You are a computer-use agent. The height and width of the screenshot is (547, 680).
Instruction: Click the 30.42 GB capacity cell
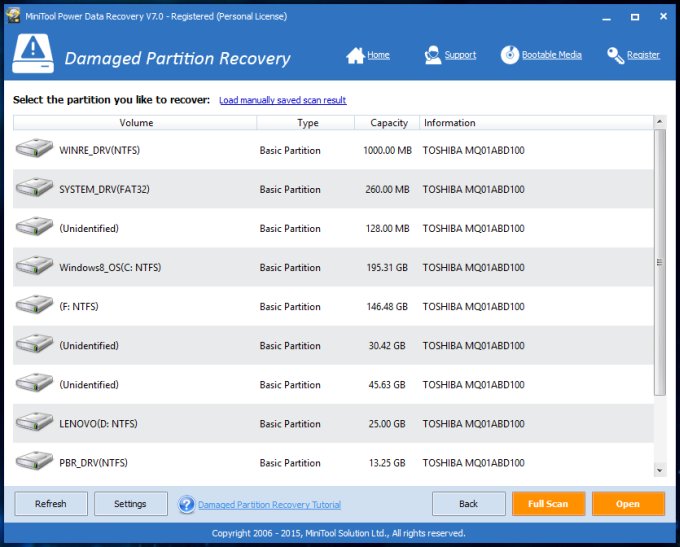click(x=387, y=346)
